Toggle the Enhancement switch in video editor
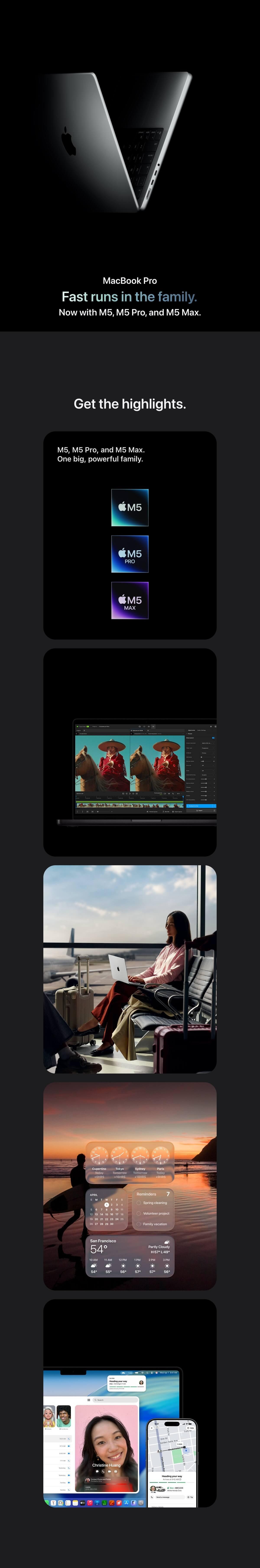The image size is (260, 1568). click(213, 738)
